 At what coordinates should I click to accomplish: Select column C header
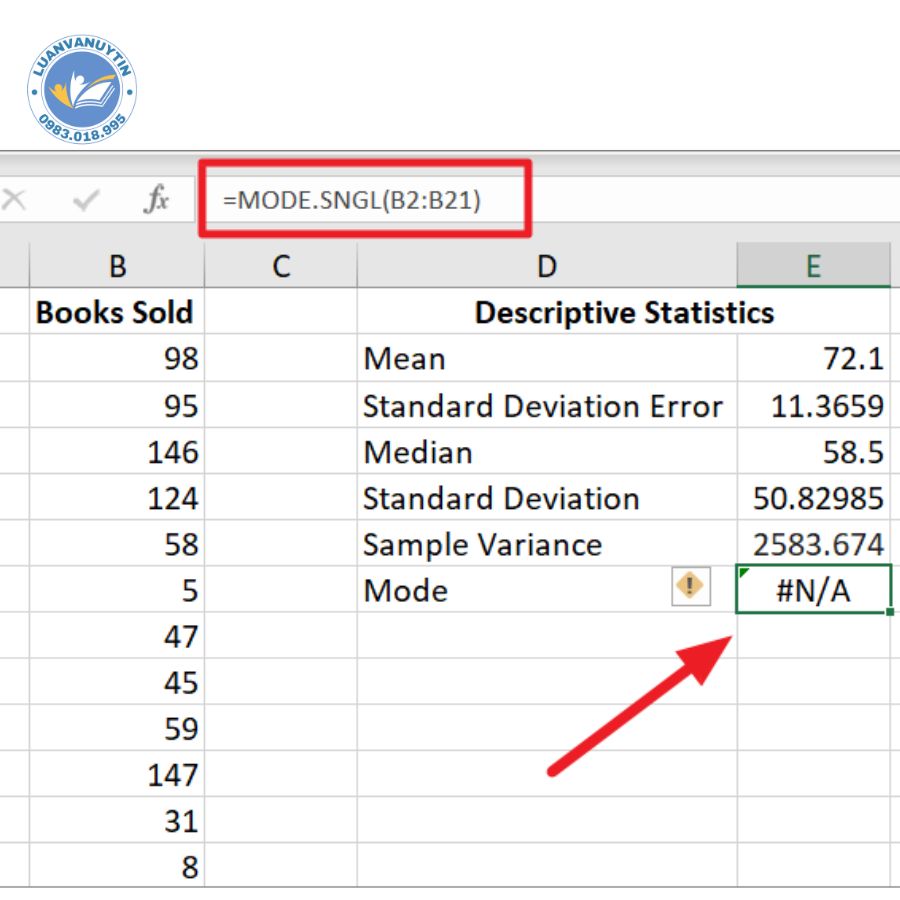click(x=281, y=266)
